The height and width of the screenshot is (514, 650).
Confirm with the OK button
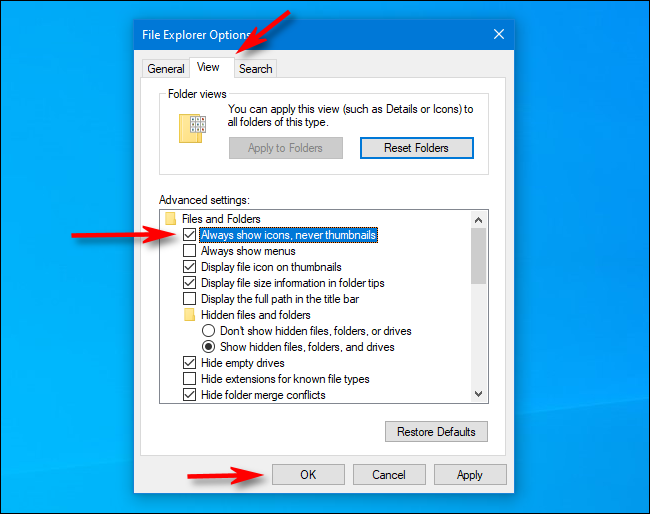coord(308,475)
